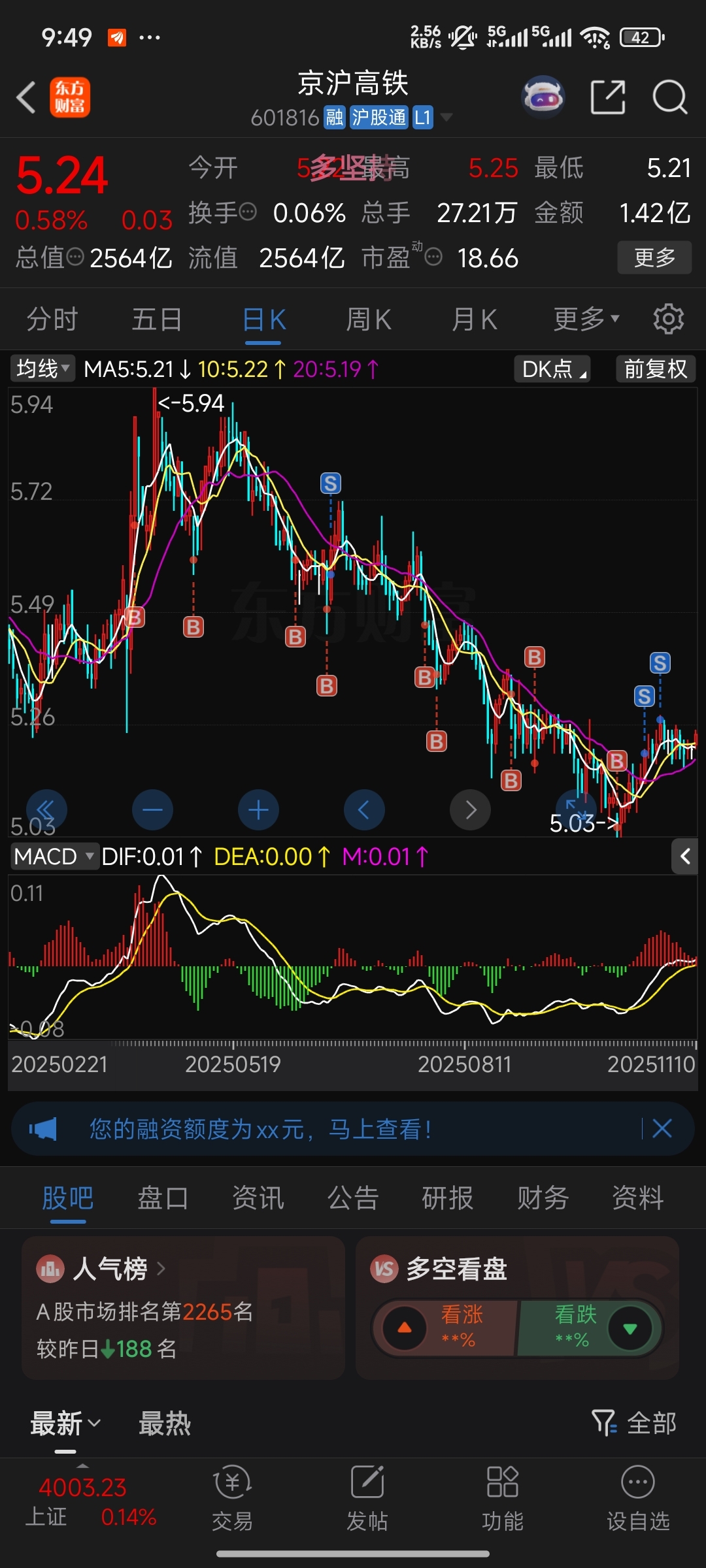Open 多空看盘 card title
The height and width of the screenshot is (1568, 706).
[x=457, y=1269]
